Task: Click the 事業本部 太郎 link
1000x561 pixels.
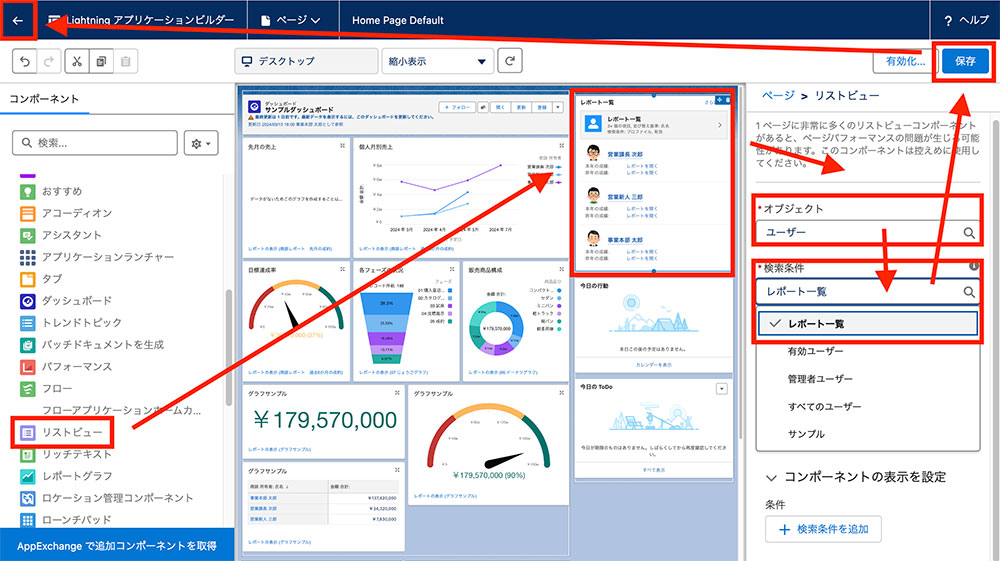Action: [x=625, y=240]
